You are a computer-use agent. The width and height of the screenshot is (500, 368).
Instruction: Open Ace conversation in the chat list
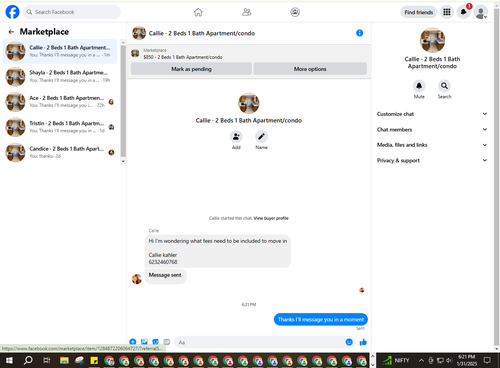[x=60, y=102]
